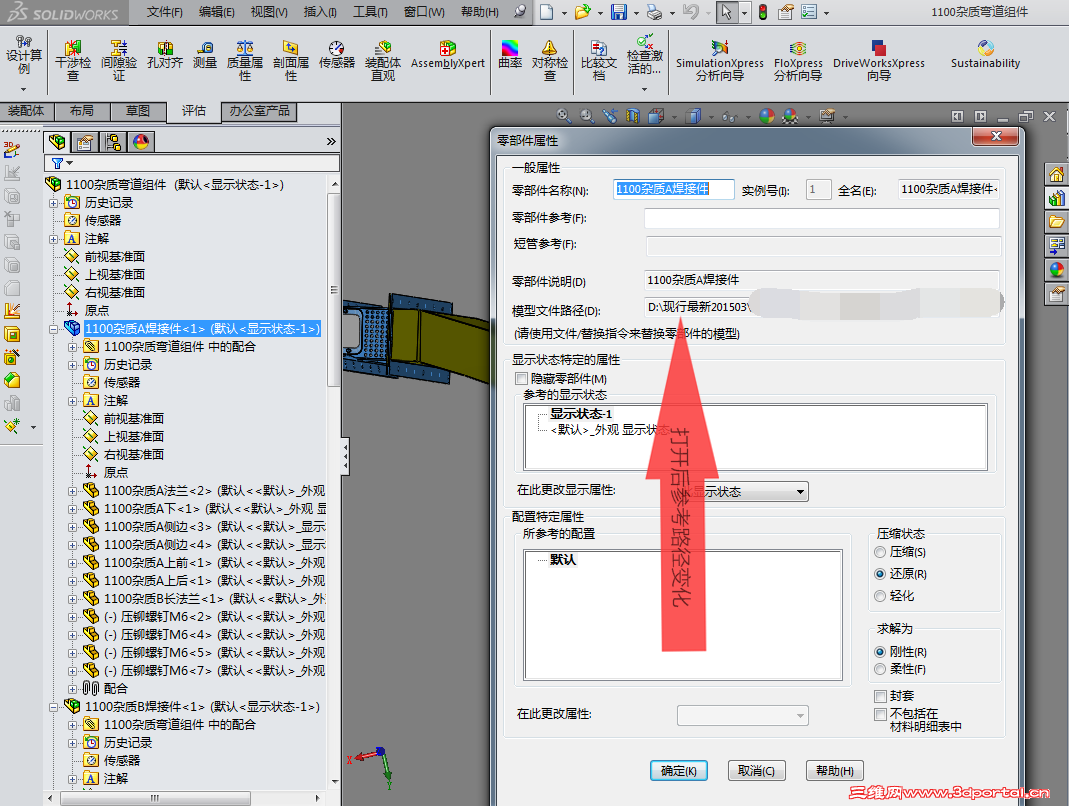Click the rebuild traffic light icon
Image resolution: width=1069 pixels, height=806 pixels.
pos(763,12)
